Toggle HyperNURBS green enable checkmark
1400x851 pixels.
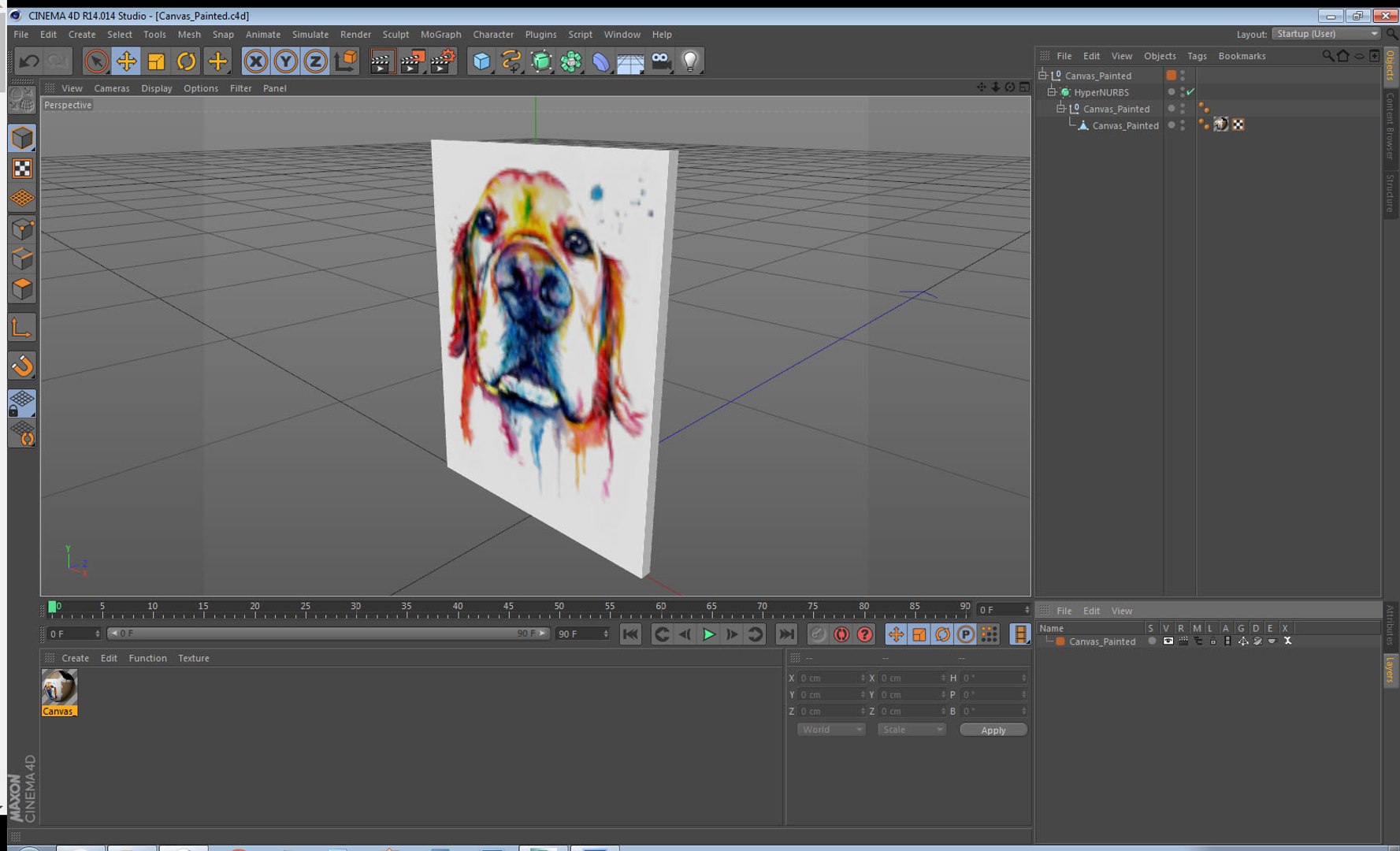point(1190,92)
